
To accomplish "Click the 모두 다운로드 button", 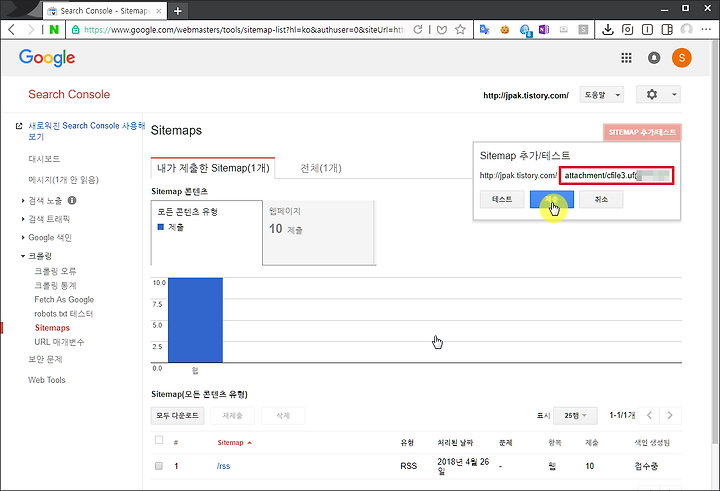I will (x=177, y=415).
